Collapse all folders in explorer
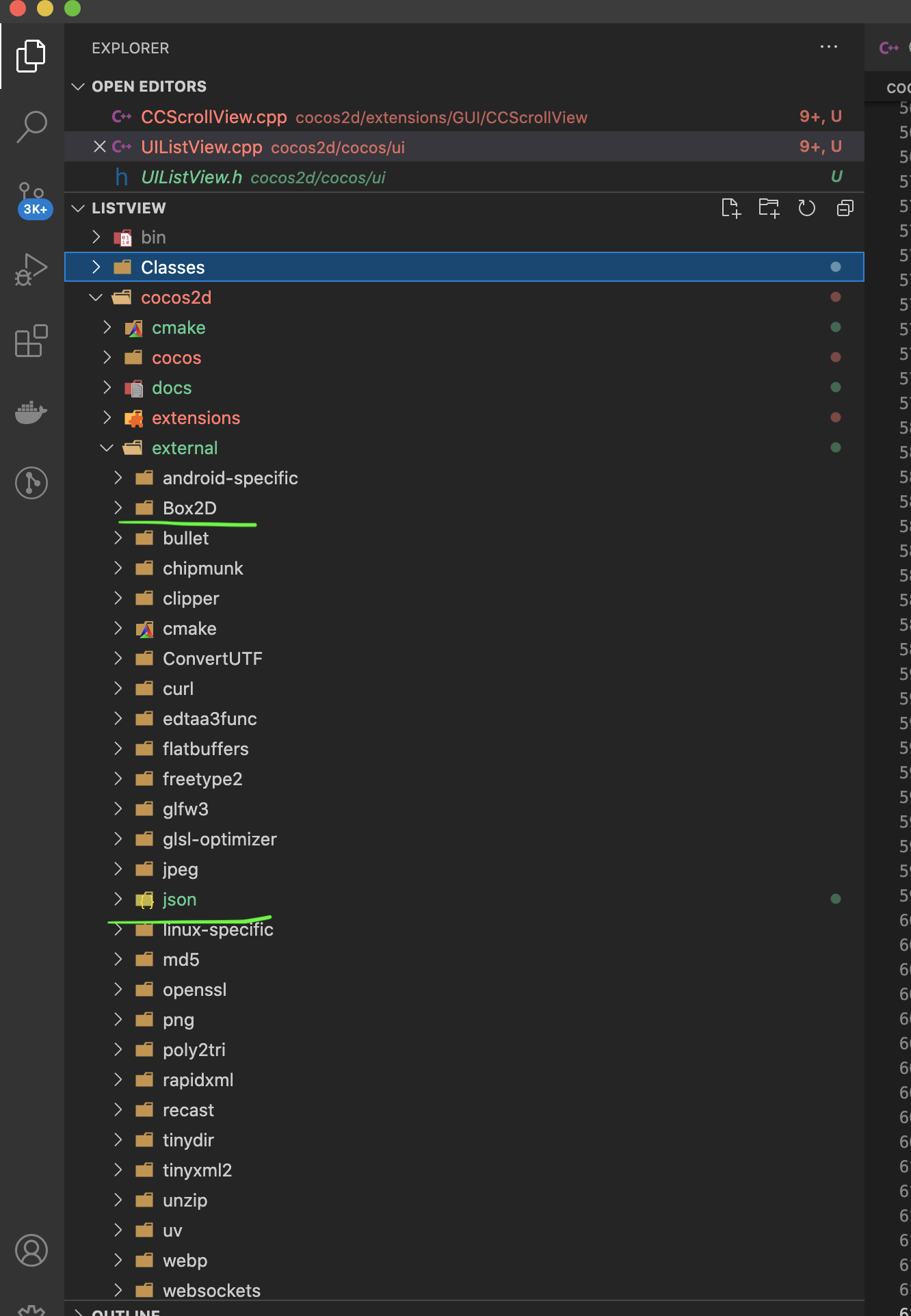 tap(845, 208)
